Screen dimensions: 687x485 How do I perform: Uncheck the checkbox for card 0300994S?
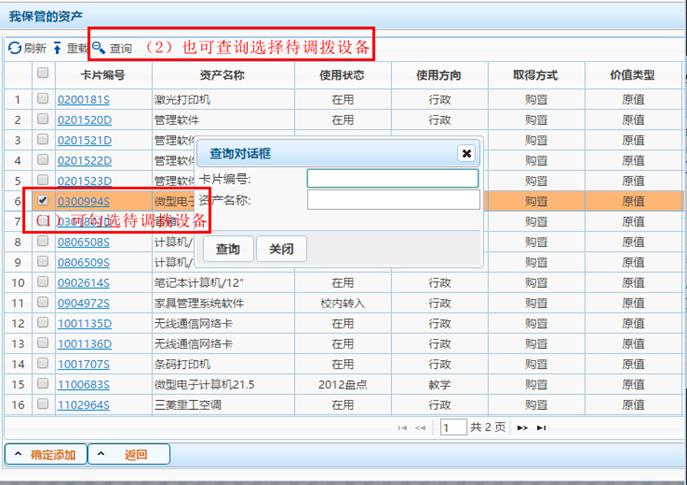coord(42,201)
